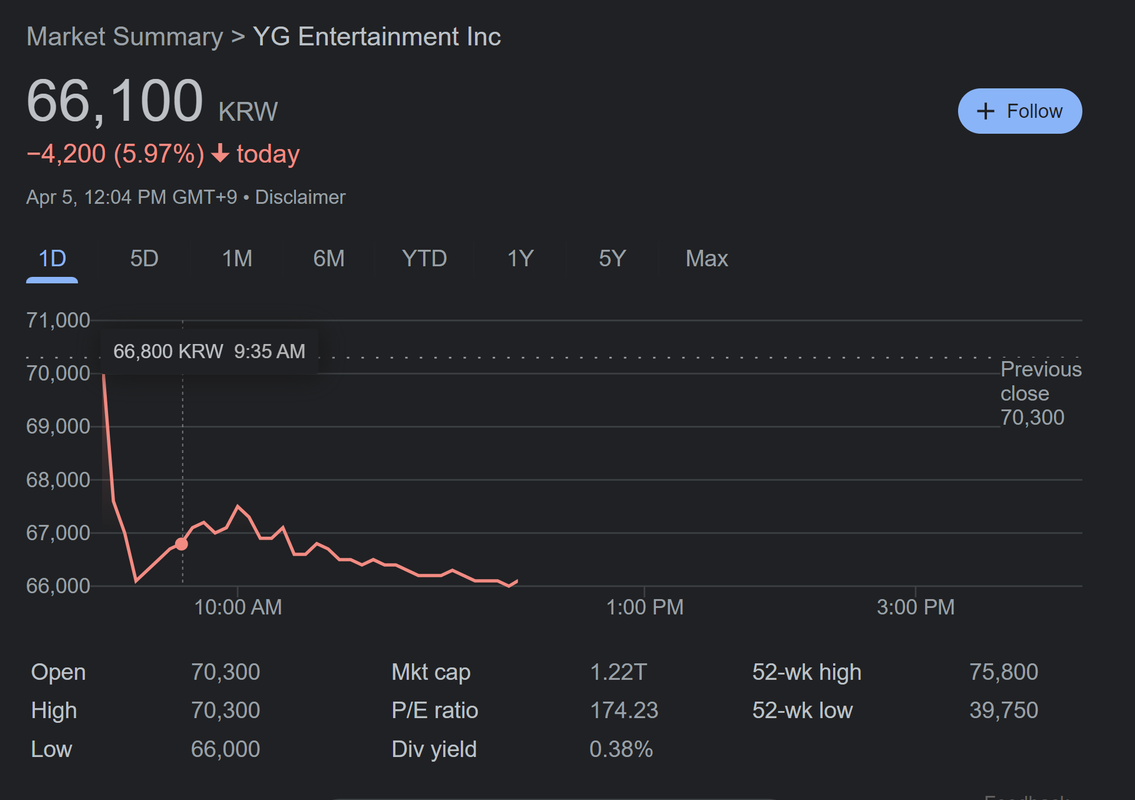
Task: View the 1Y chart range
Action: click(520, 258)
